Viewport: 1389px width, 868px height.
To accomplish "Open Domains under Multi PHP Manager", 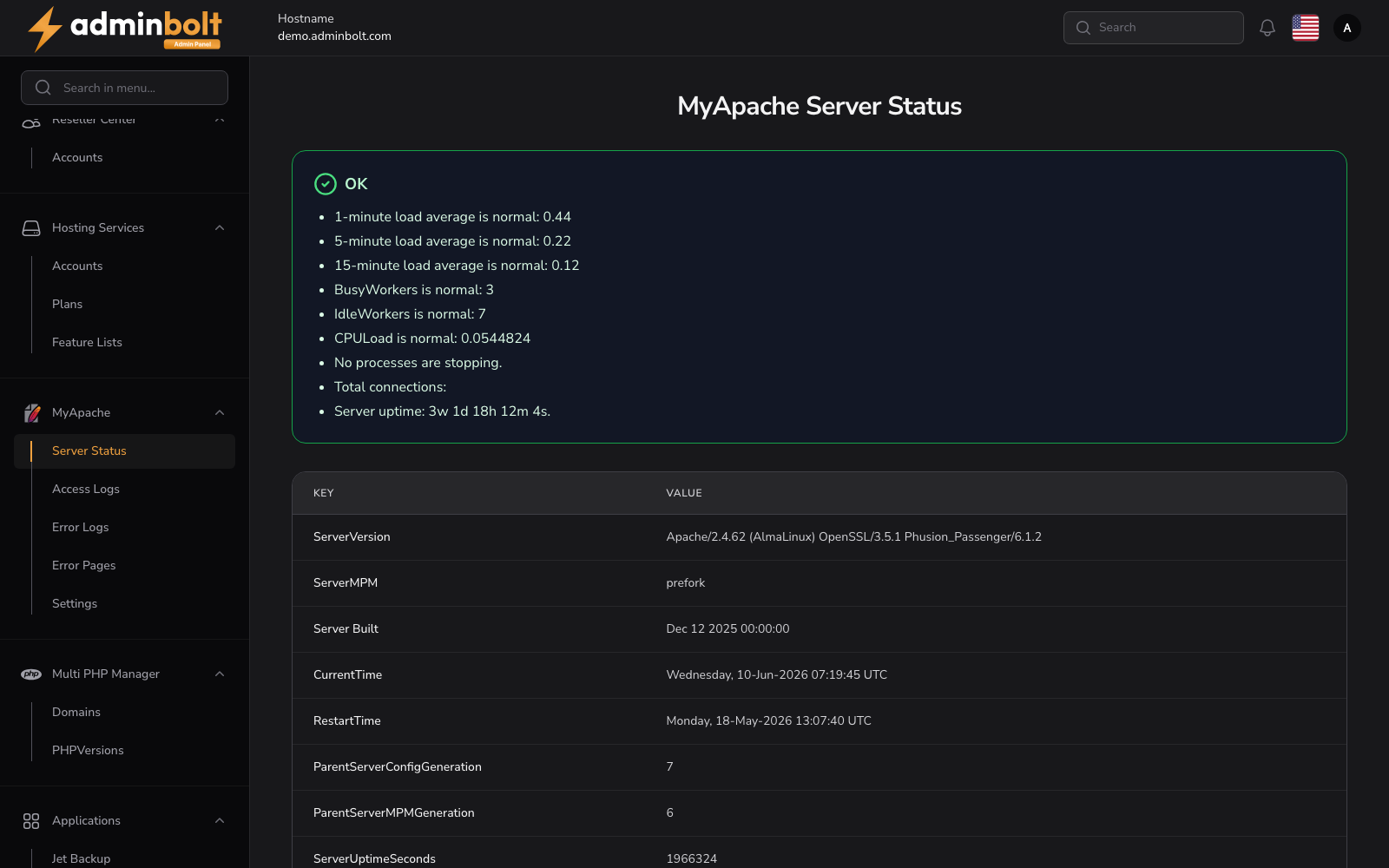I will point(76,713).
